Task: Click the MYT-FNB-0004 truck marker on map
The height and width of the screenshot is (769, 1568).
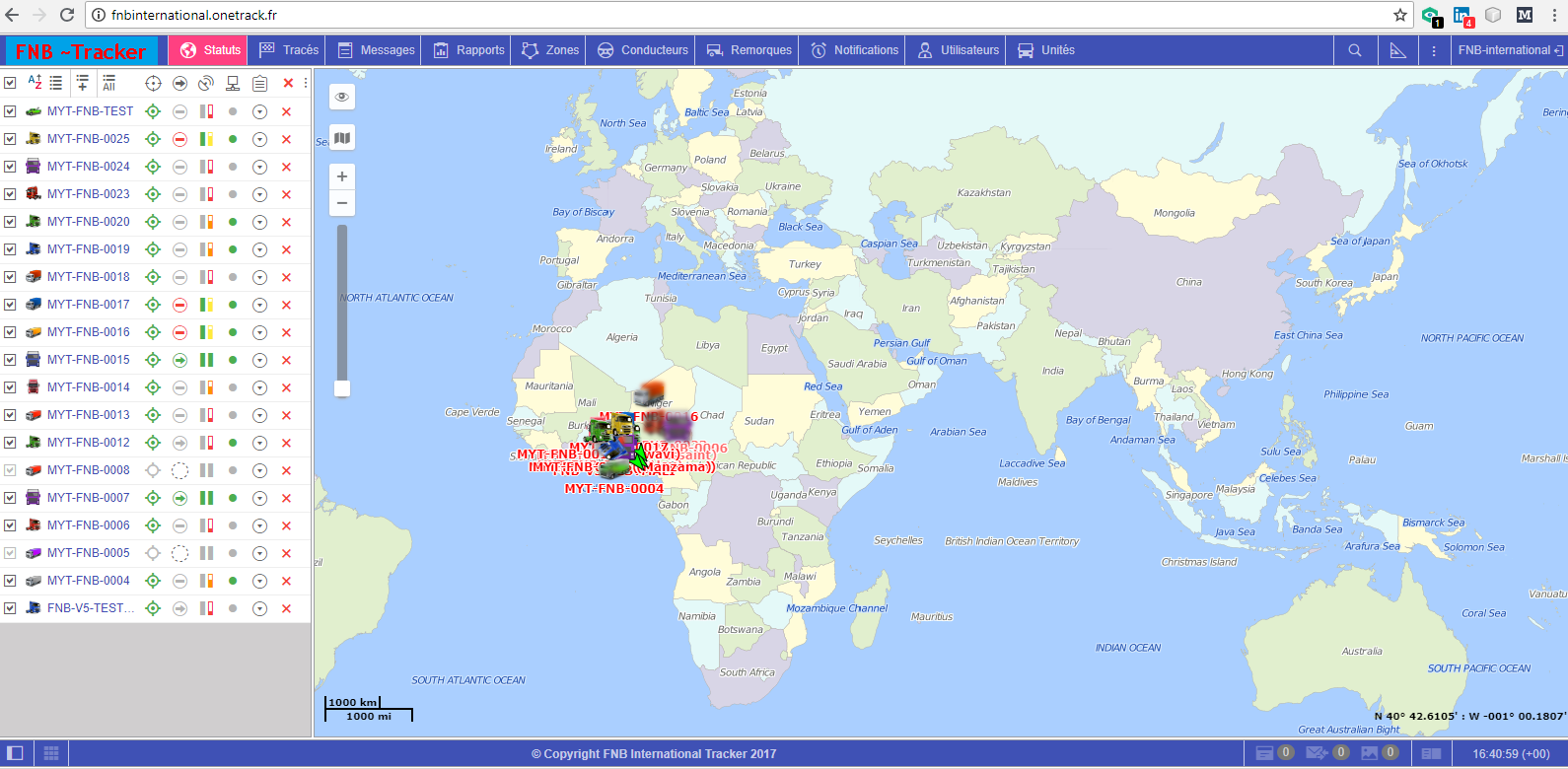Action: pyautogui.click(x=613, y=470)
